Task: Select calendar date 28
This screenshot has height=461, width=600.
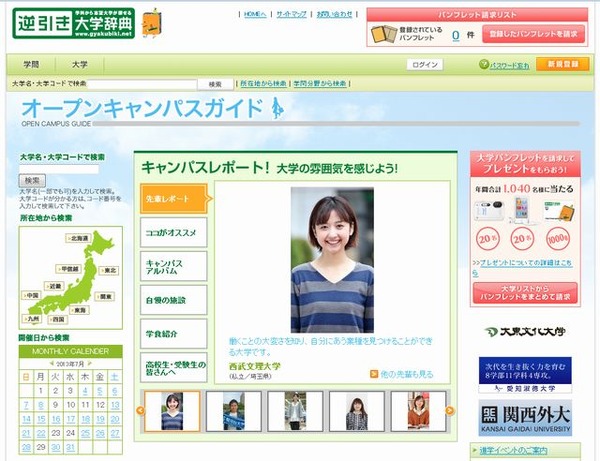Action: 26,447
